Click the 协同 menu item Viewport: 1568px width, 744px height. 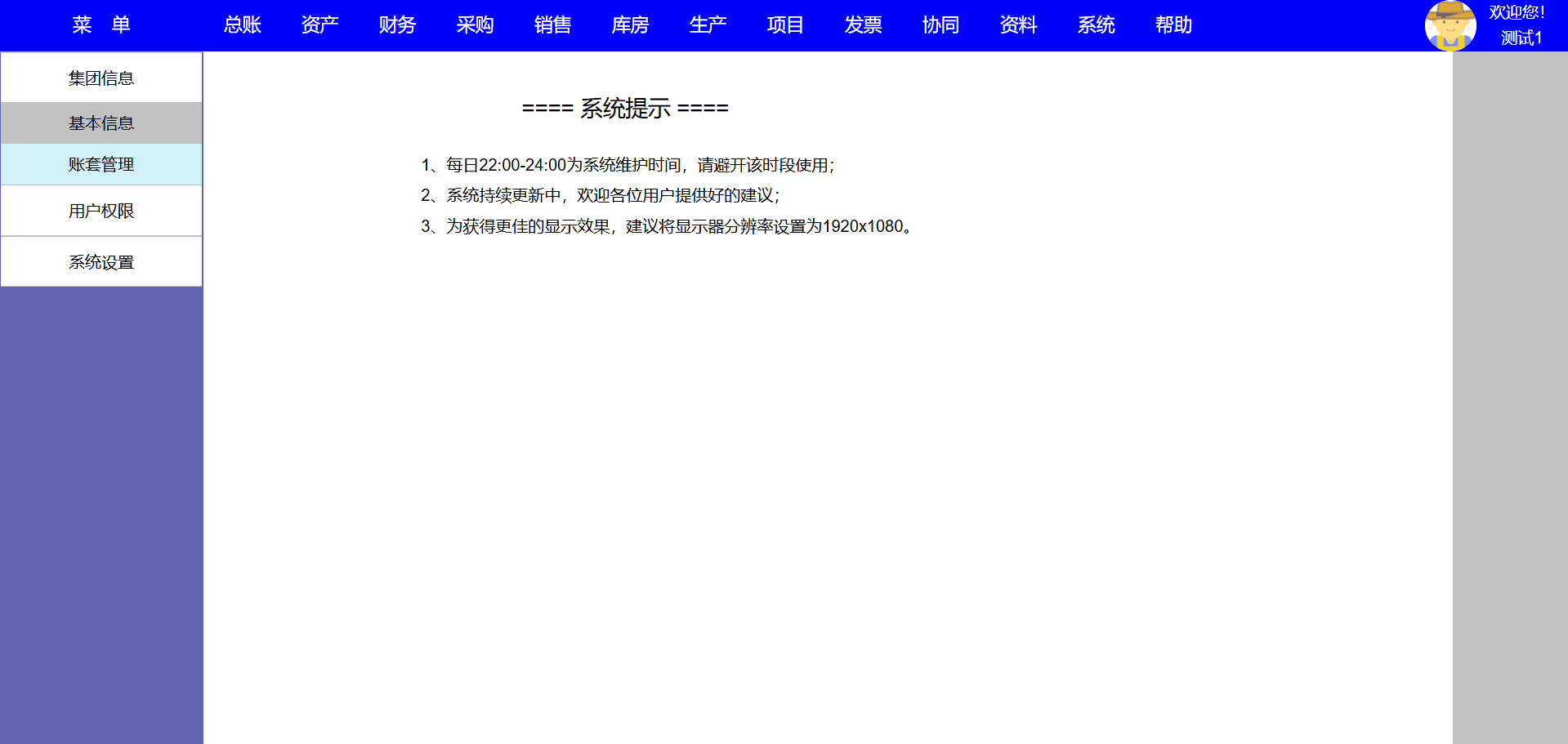coord(941,25)
